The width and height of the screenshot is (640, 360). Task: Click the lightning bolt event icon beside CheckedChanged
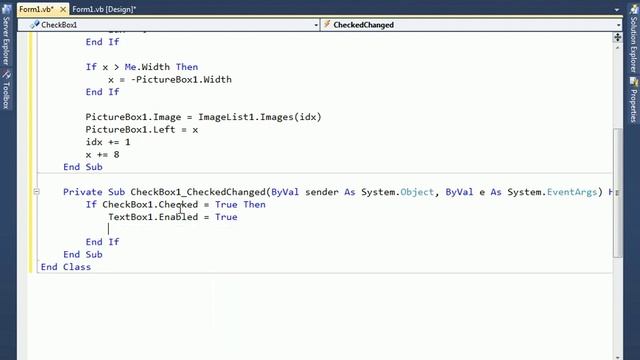point(327,24)
